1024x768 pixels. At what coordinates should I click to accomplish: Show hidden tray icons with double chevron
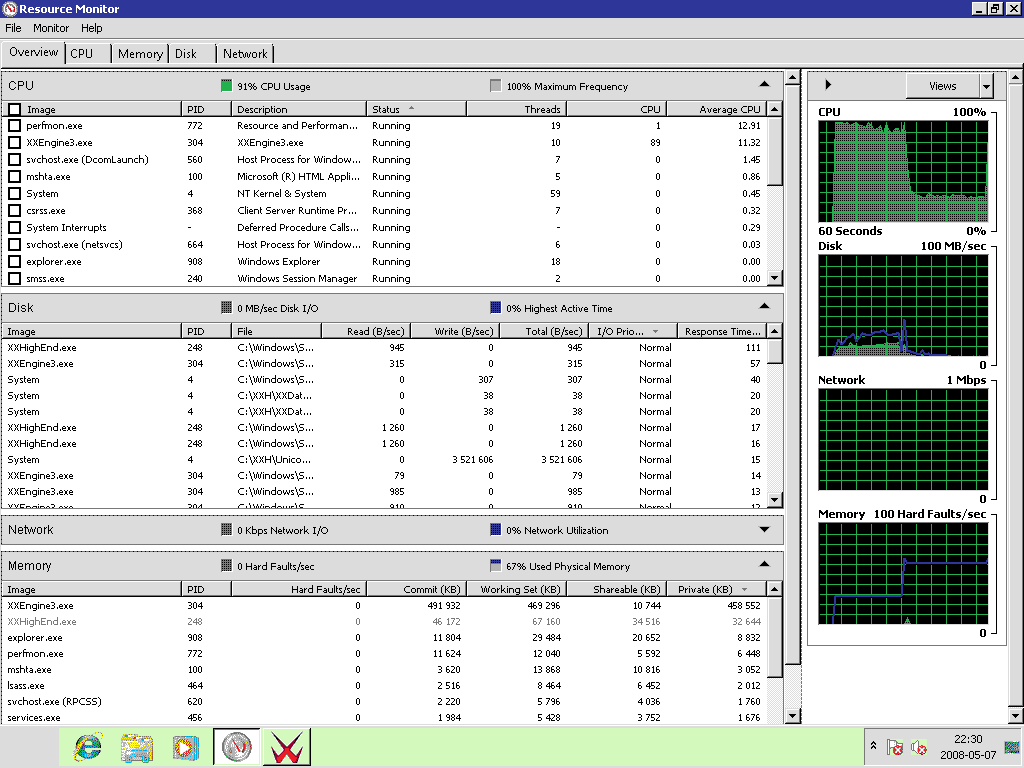873,745
